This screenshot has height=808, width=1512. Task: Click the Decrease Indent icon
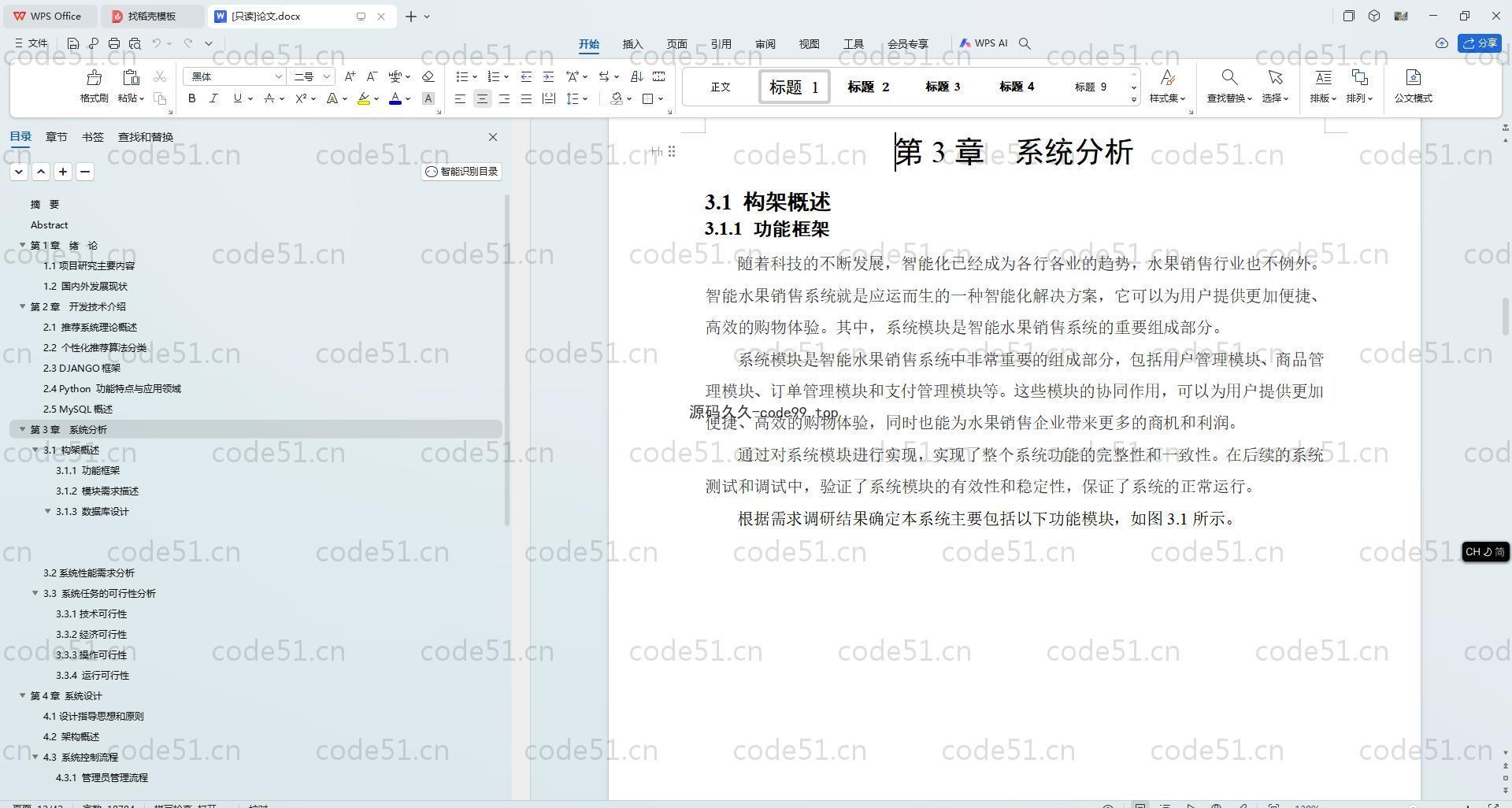coord(526,76)
